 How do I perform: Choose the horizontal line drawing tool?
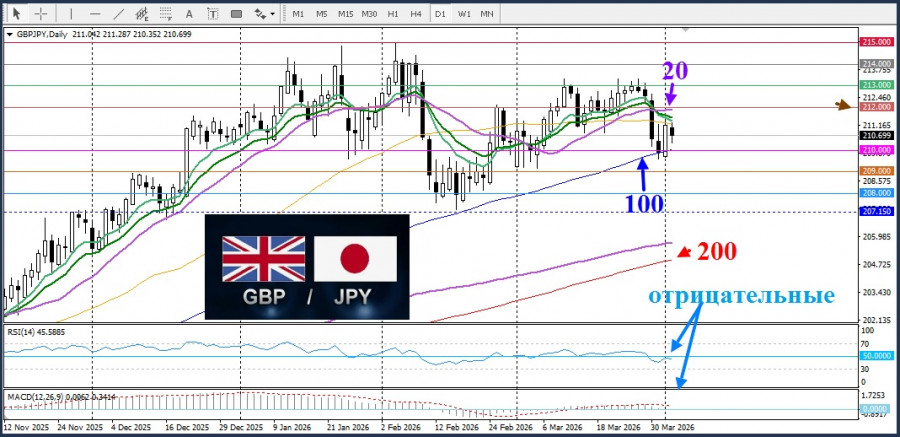pyautogui.click(x=95, y=13)
